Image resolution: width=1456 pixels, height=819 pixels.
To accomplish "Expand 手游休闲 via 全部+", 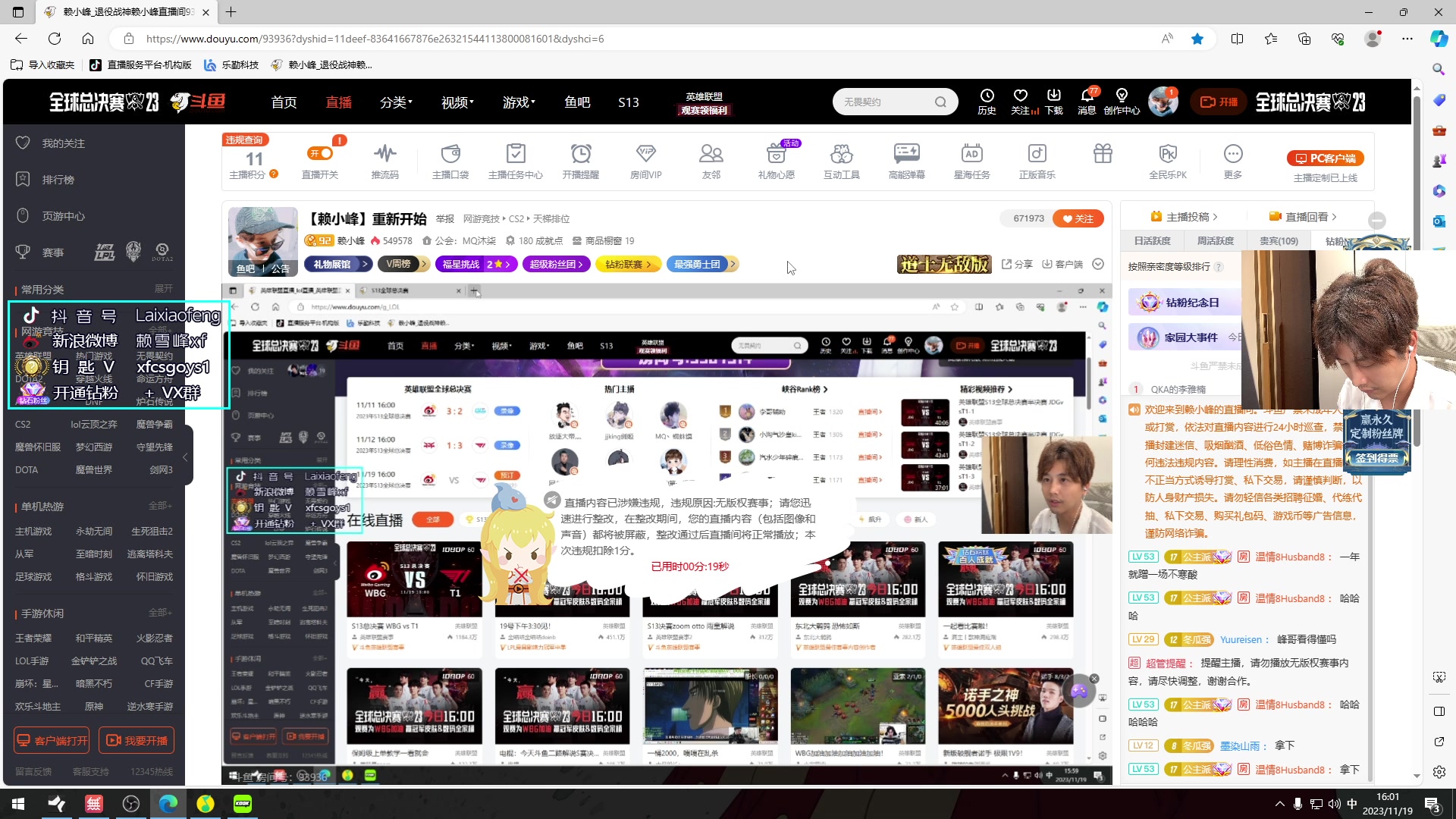I will tap(160, 613).
